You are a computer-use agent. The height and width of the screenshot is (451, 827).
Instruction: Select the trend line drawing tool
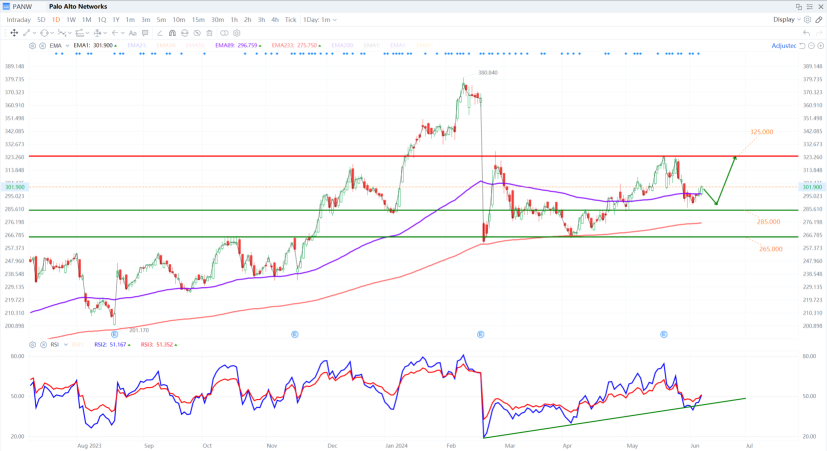pos(26,33)
